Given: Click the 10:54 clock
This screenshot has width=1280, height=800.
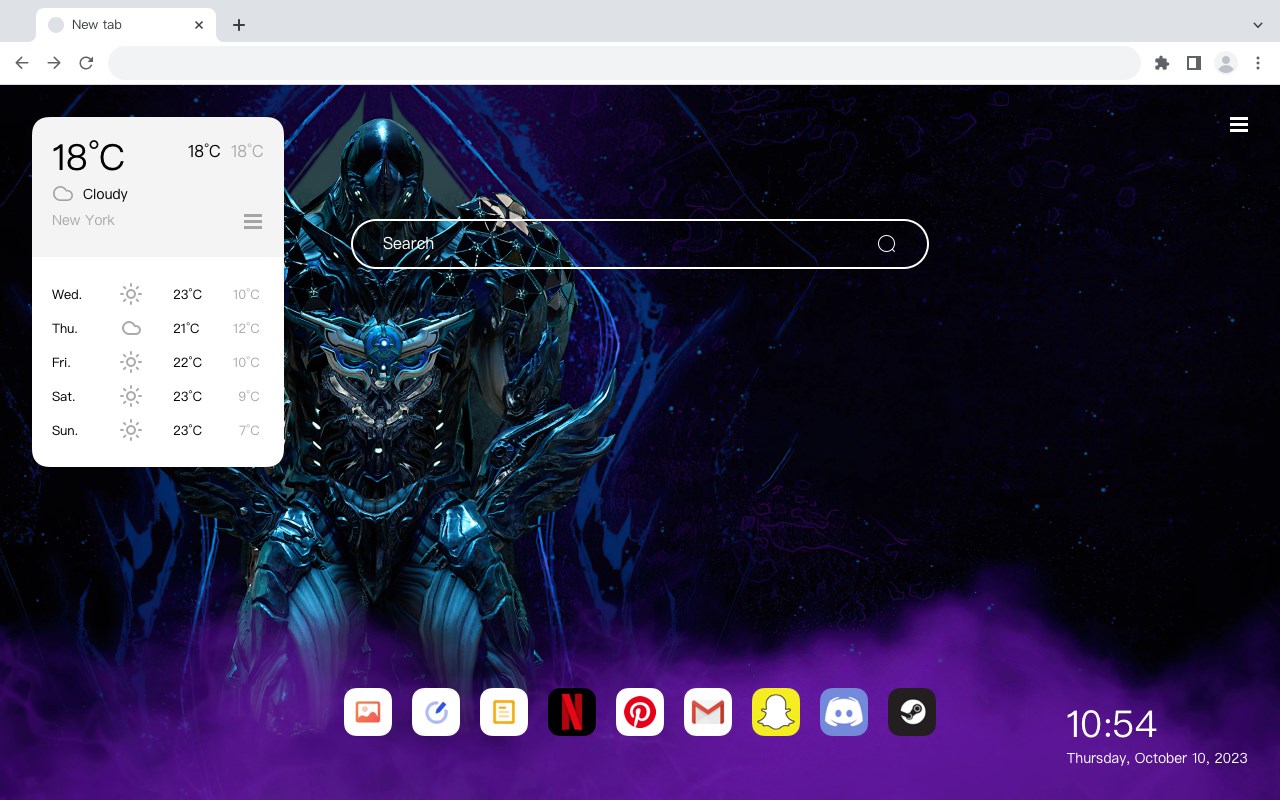Looking at the screenshot, I should pos(1111,724).
